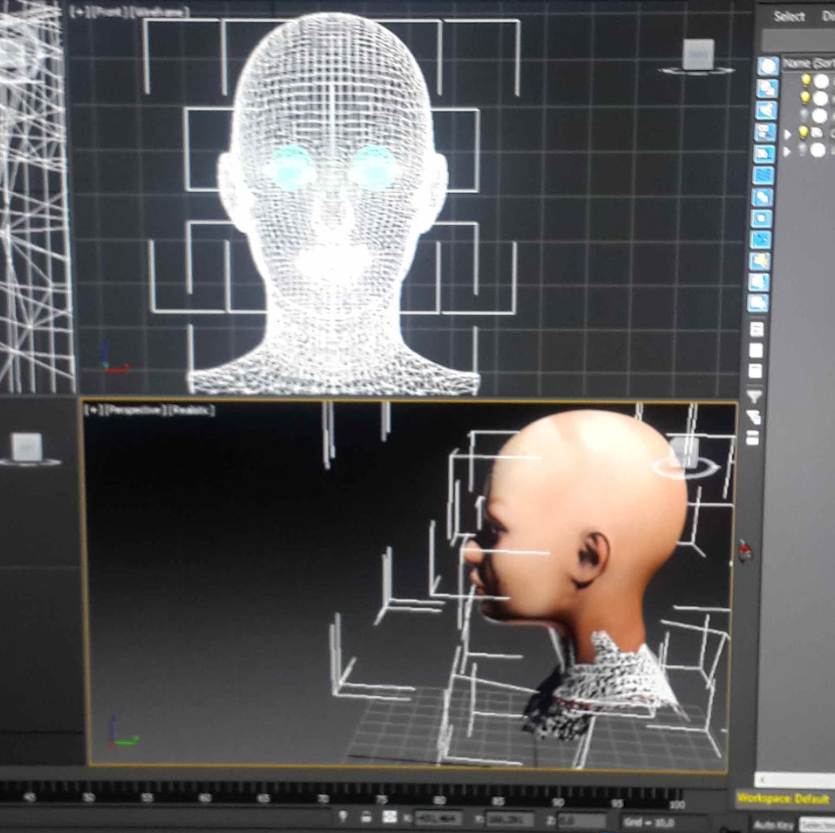This screenshot has height=833, width=835.
Task: Click the Auto Key button
Action: 774,824
